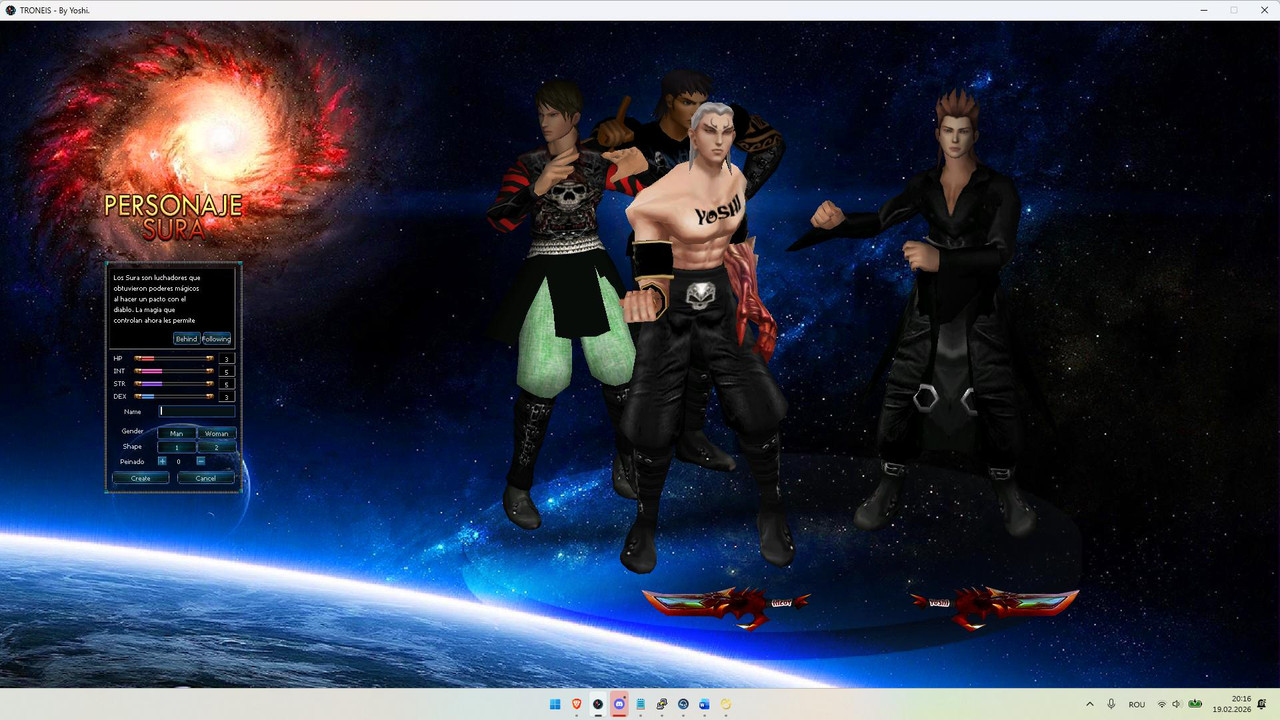Image resolution: width=1280 pixels, height=720 pixels.
Task: Open Brave browser from taskbar
Action: pos(576,704)
